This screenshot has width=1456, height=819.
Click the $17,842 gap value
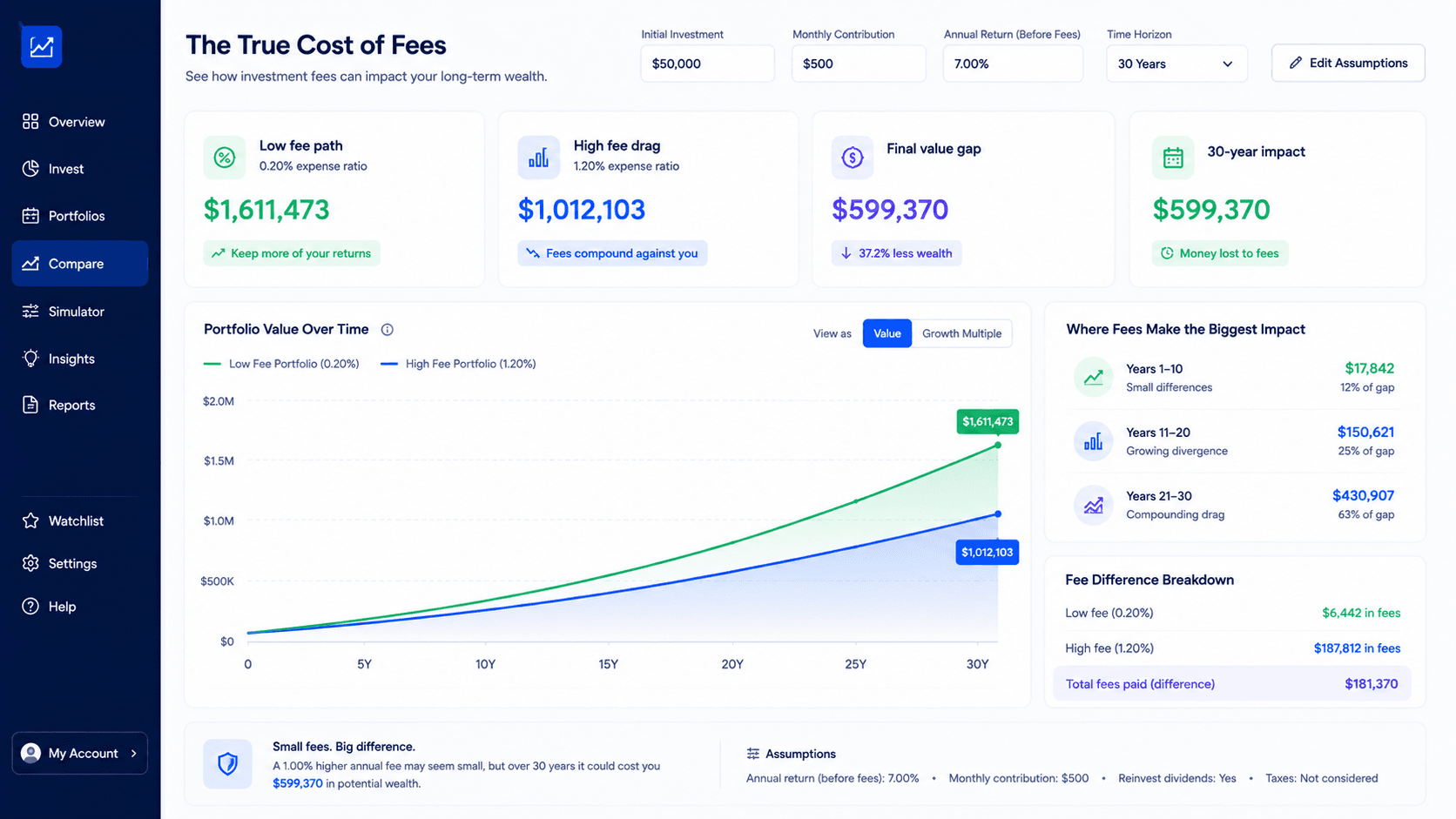pyautogui.click(x=1369, y=368)
